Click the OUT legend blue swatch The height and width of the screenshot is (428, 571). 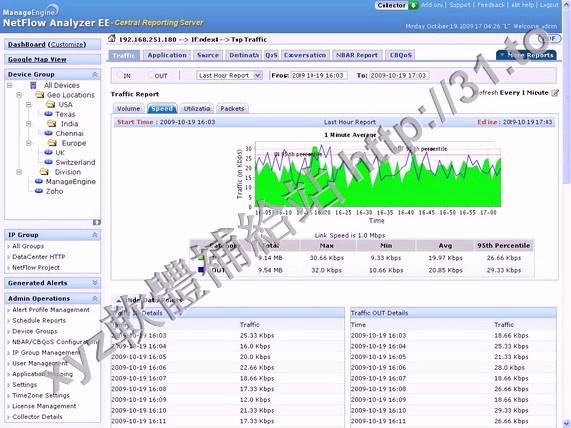[201, 270]
